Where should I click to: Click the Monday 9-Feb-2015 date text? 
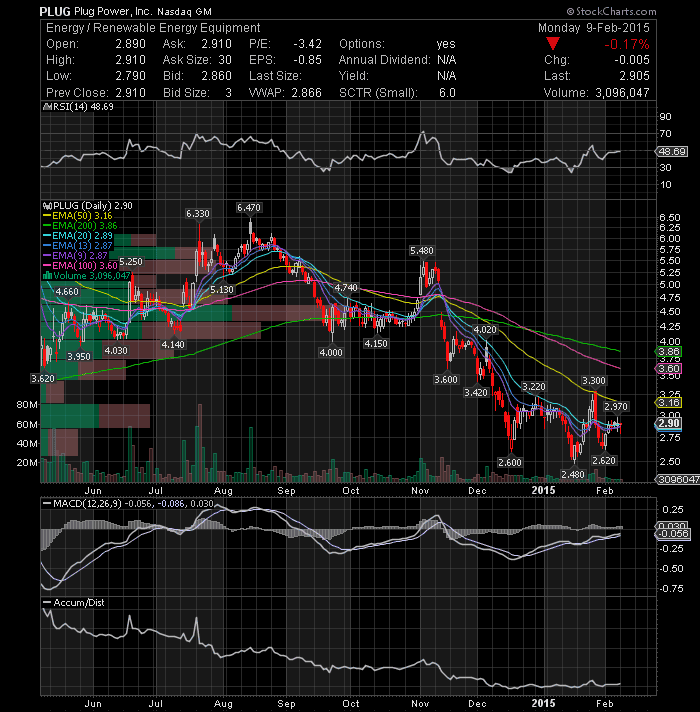point(594,28)
